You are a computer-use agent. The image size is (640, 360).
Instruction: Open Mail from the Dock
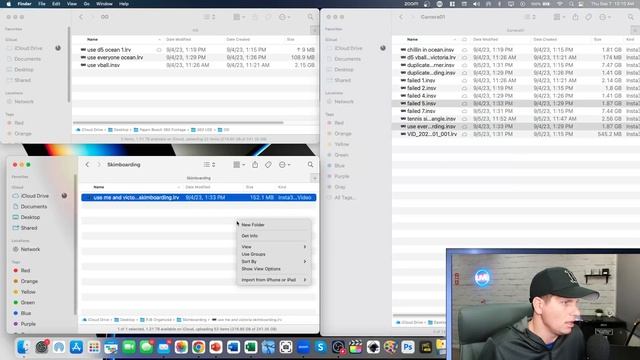coord(164,347)
